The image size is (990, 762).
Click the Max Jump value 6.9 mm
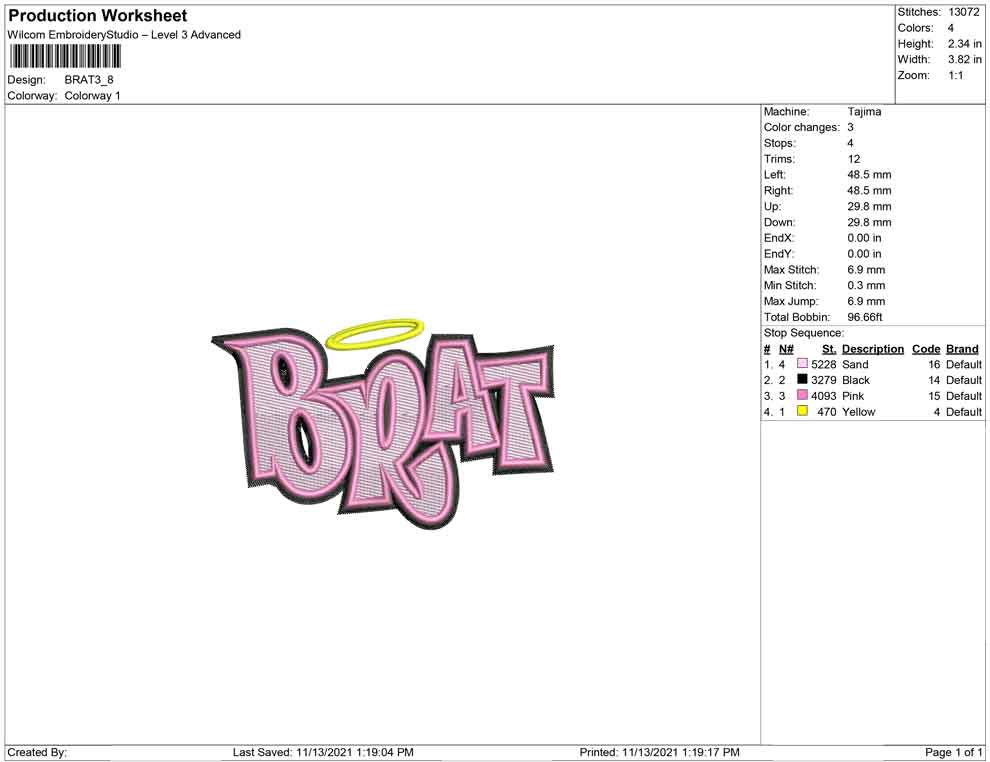[x=866, y=301]
